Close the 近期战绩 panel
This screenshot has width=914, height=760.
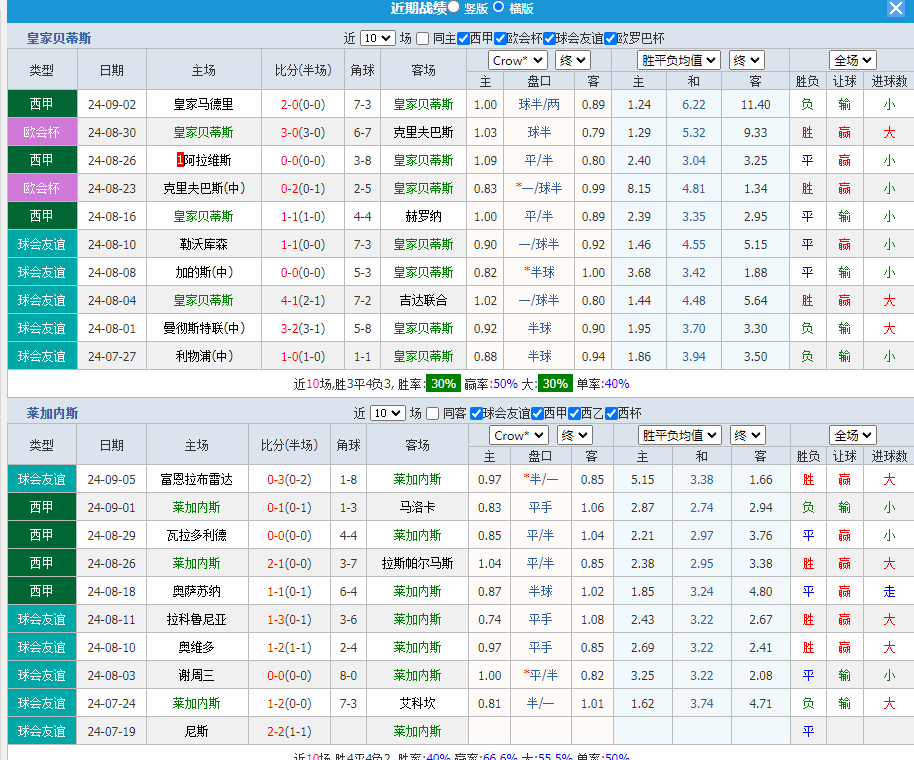click(896, 9)
